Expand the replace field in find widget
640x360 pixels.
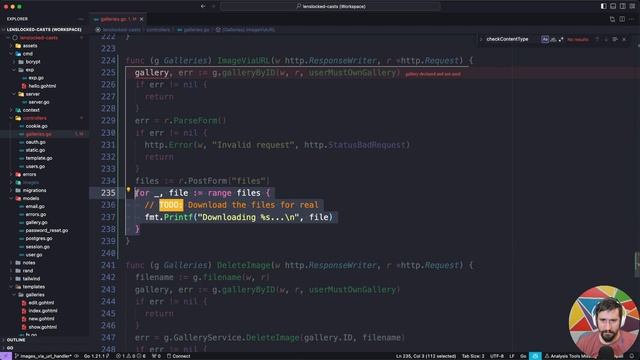(x=481, y=39)
